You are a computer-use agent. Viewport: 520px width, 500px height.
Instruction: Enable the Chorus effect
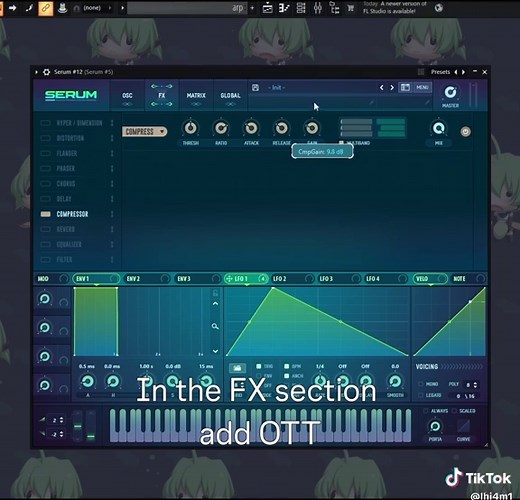click(45, 184)
